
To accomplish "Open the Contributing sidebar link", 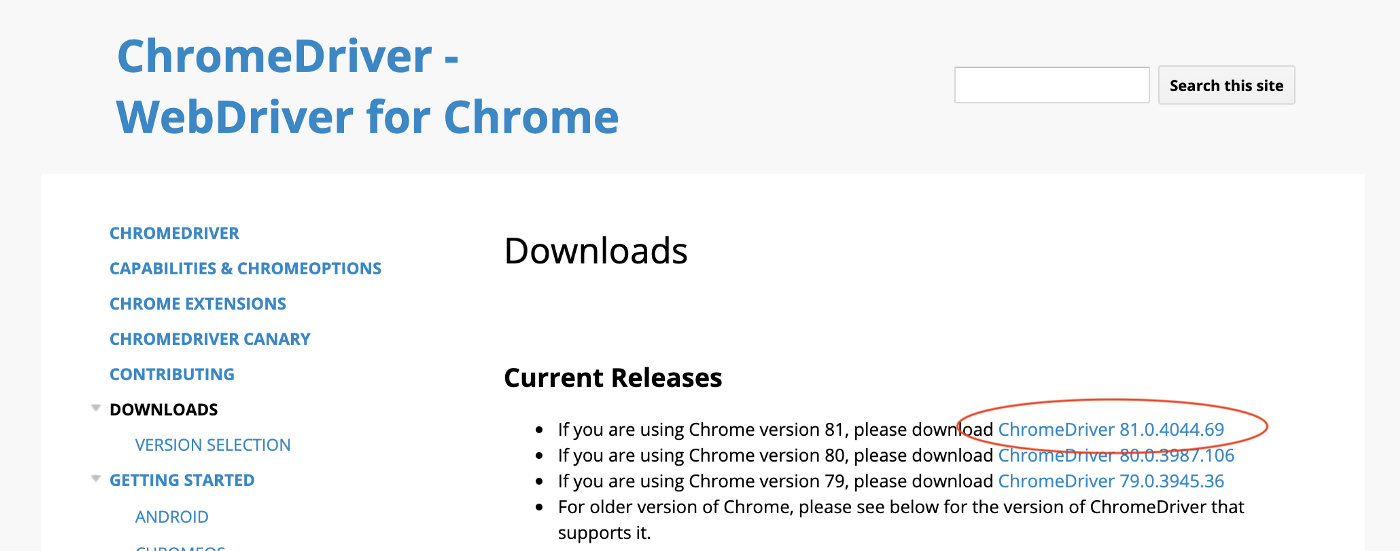I will tap(171, 374).
